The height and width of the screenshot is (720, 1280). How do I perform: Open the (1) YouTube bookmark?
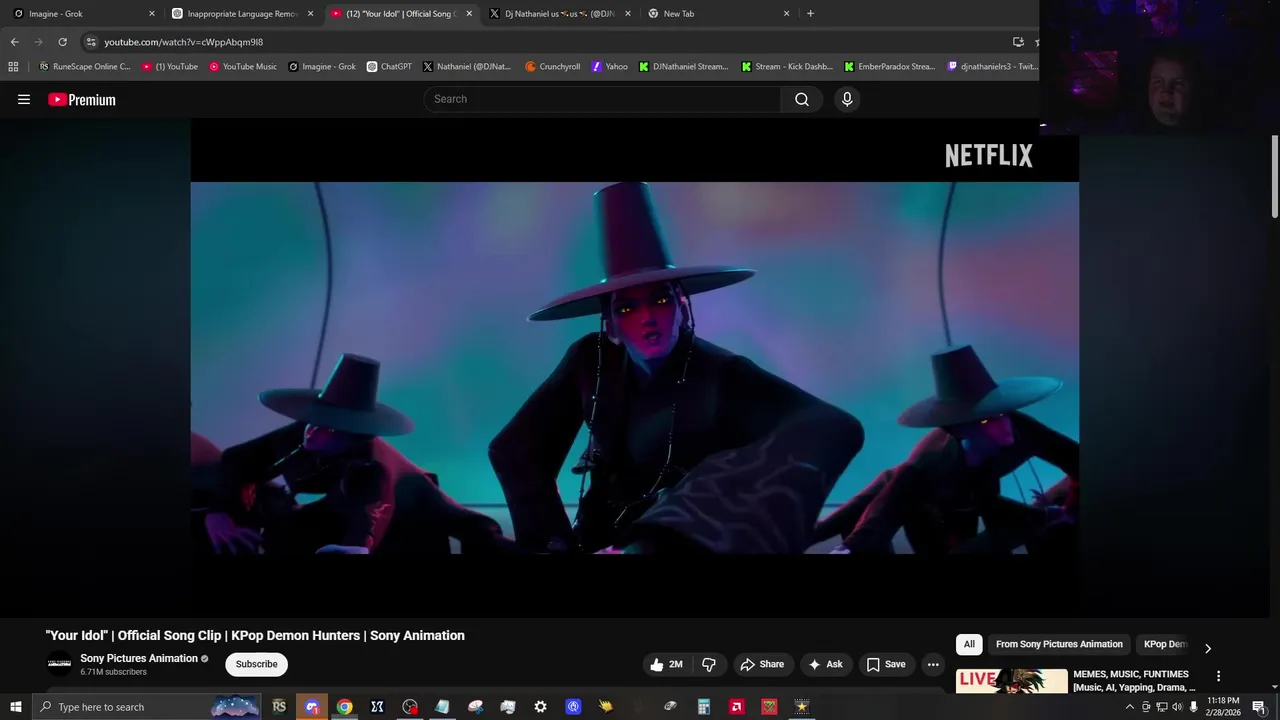point(169,67)
